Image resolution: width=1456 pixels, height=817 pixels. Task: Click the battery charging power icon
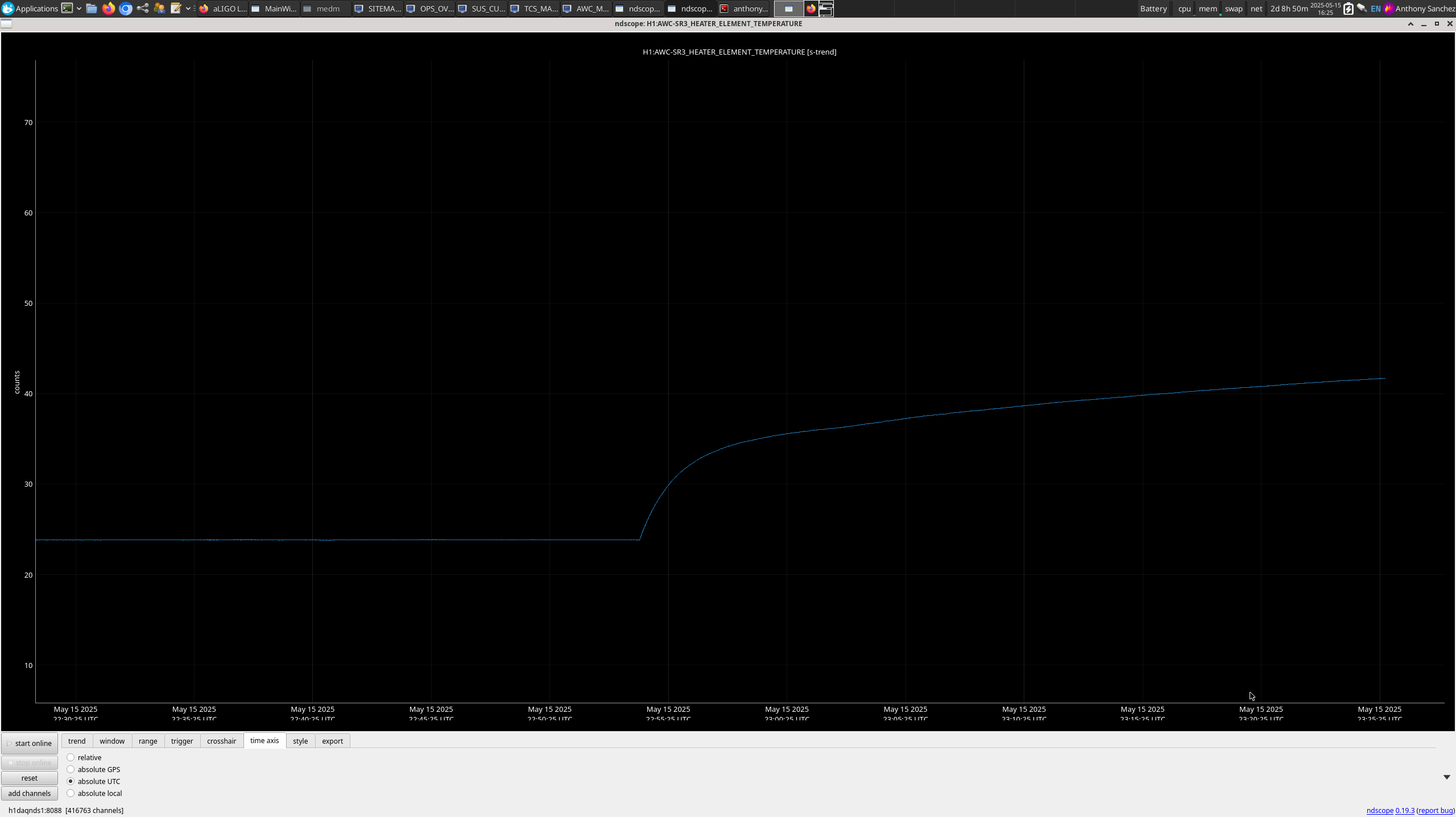(x=1348, y=9)
